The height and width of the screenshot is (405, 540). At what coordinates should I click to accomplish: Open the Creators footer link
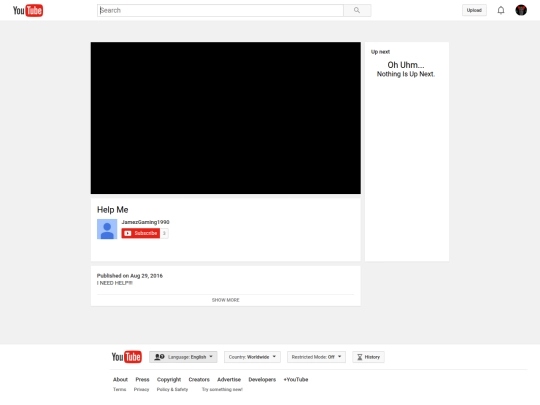[199, 380]
